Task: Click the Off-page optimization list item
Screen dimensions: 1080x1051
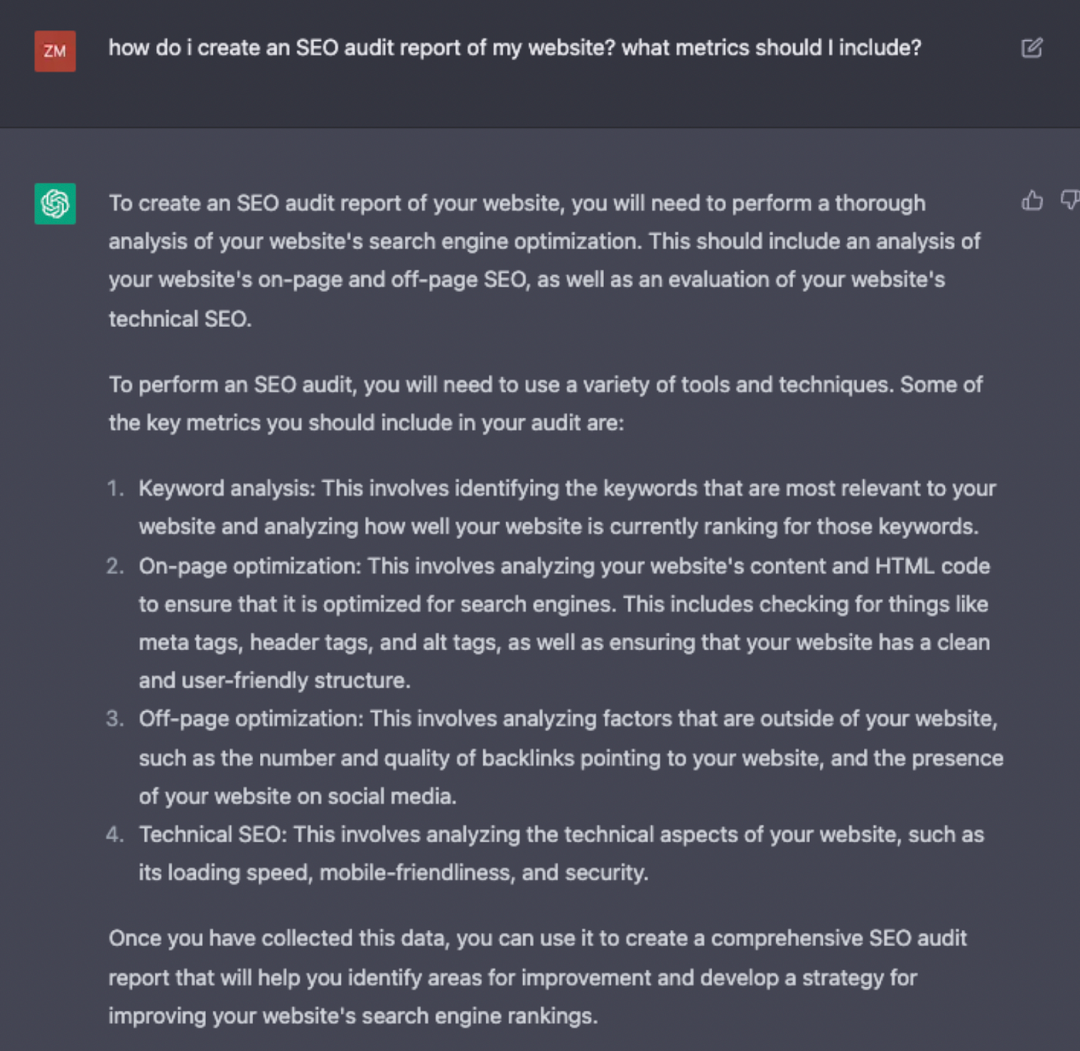Action: tap(570, 757)
